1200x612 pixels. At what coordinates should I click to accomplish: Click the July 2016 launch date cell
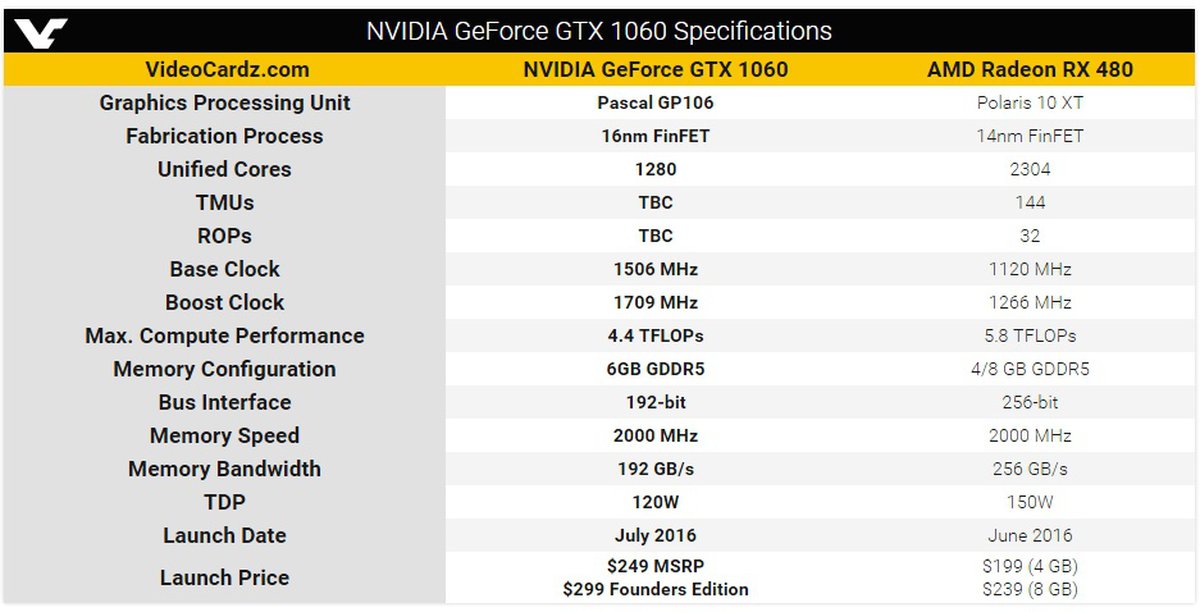(655, 535)
